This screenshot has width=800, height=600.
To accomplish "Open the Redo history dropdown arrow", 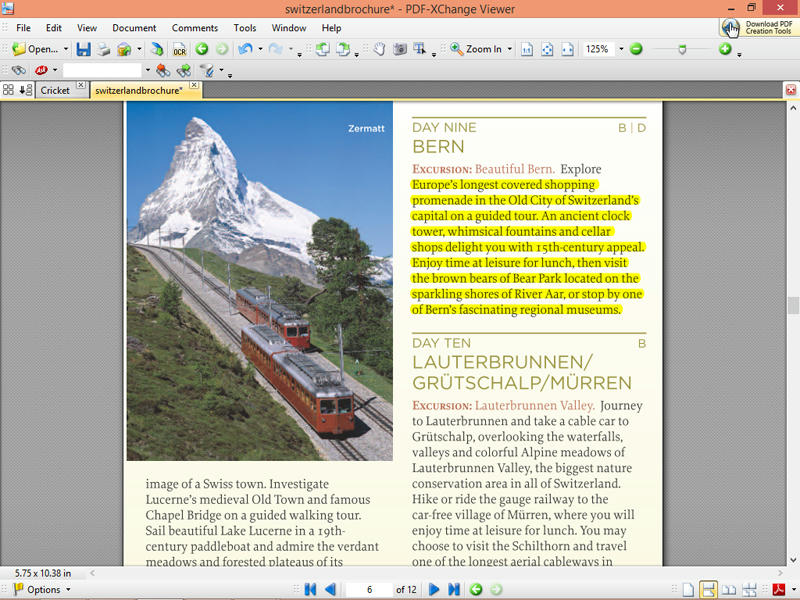I will tap(290, 49).
